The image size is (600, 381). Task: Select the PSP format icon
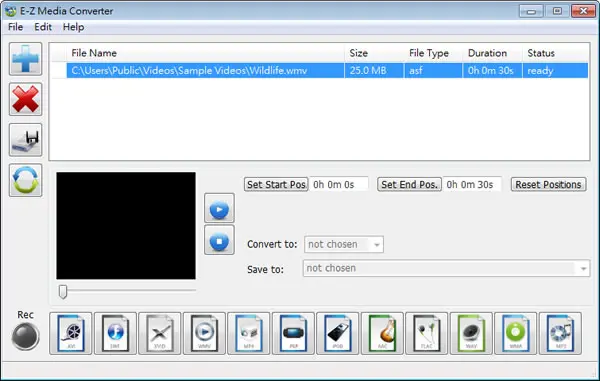pos(293,333)
